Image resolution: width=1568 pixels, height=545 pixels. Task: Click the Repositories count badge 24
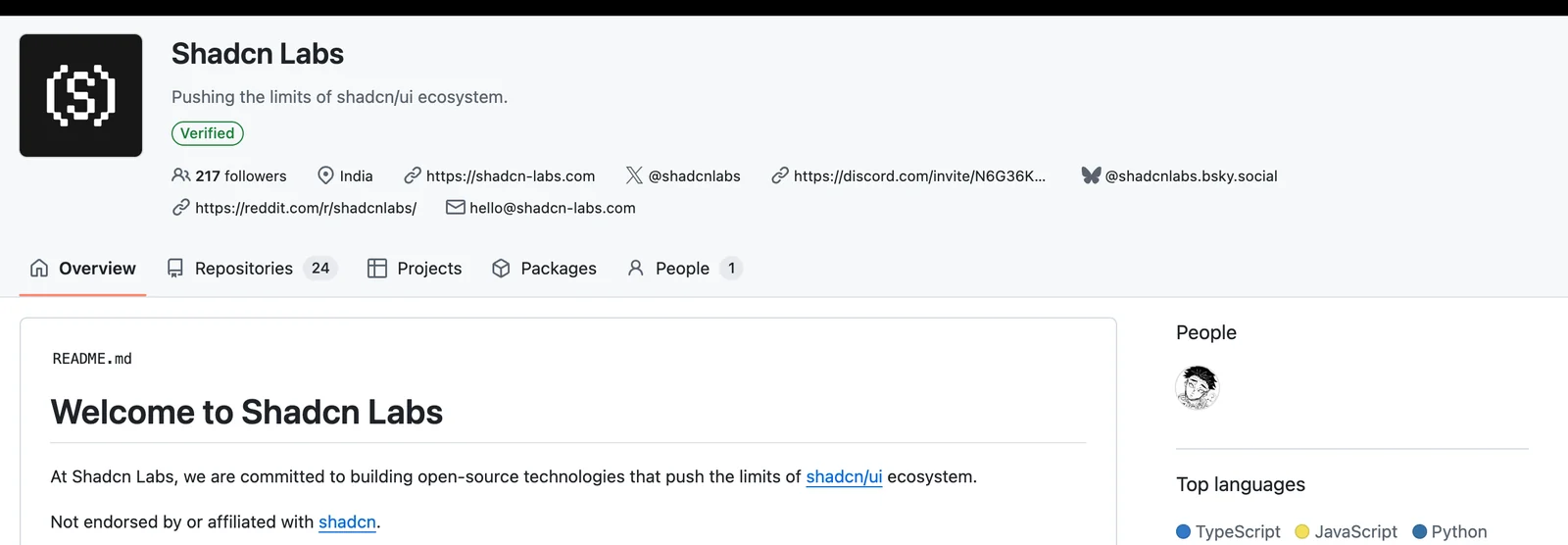click(x=320, y=268)
